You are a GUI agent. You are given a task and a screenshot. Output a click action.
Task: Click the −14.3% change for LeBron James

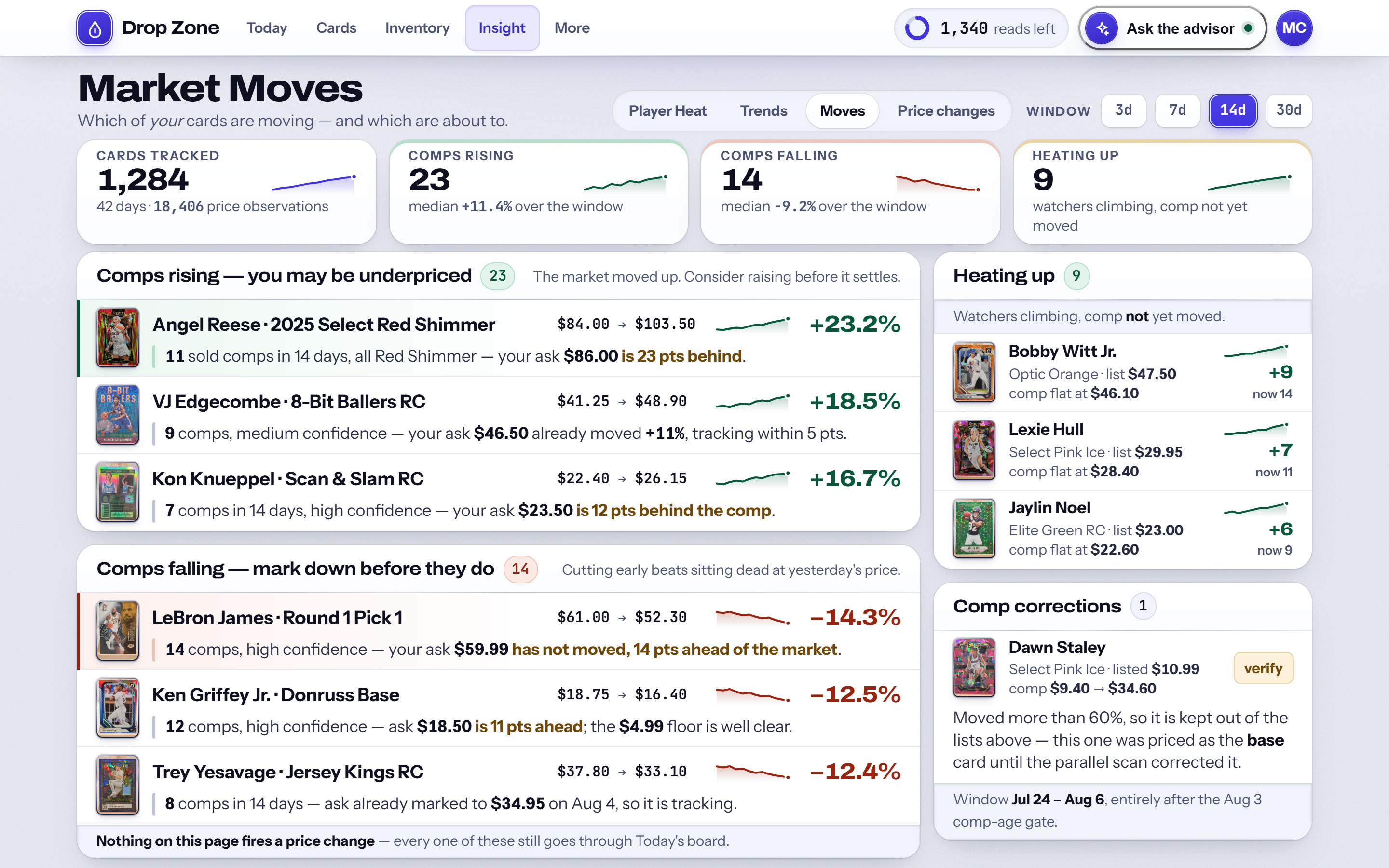855,618
